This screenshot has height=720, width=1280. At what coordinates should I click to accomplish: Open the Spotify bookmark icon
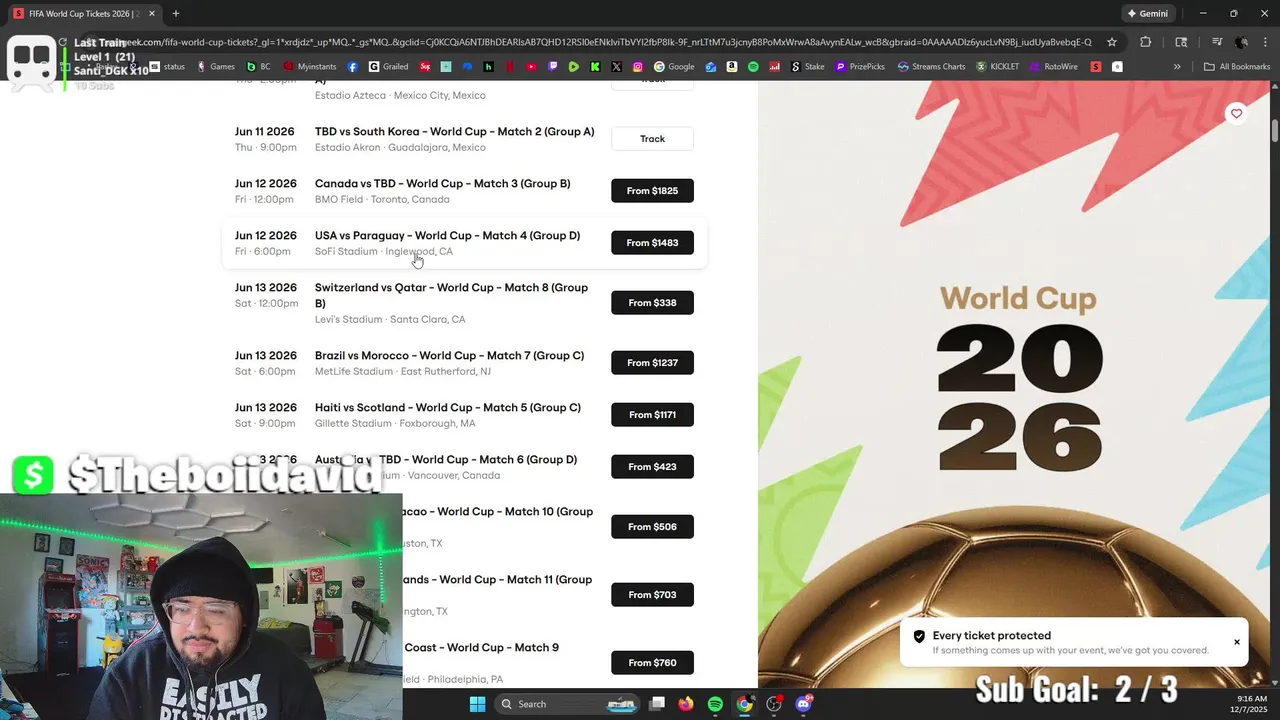tap(753, 67)
